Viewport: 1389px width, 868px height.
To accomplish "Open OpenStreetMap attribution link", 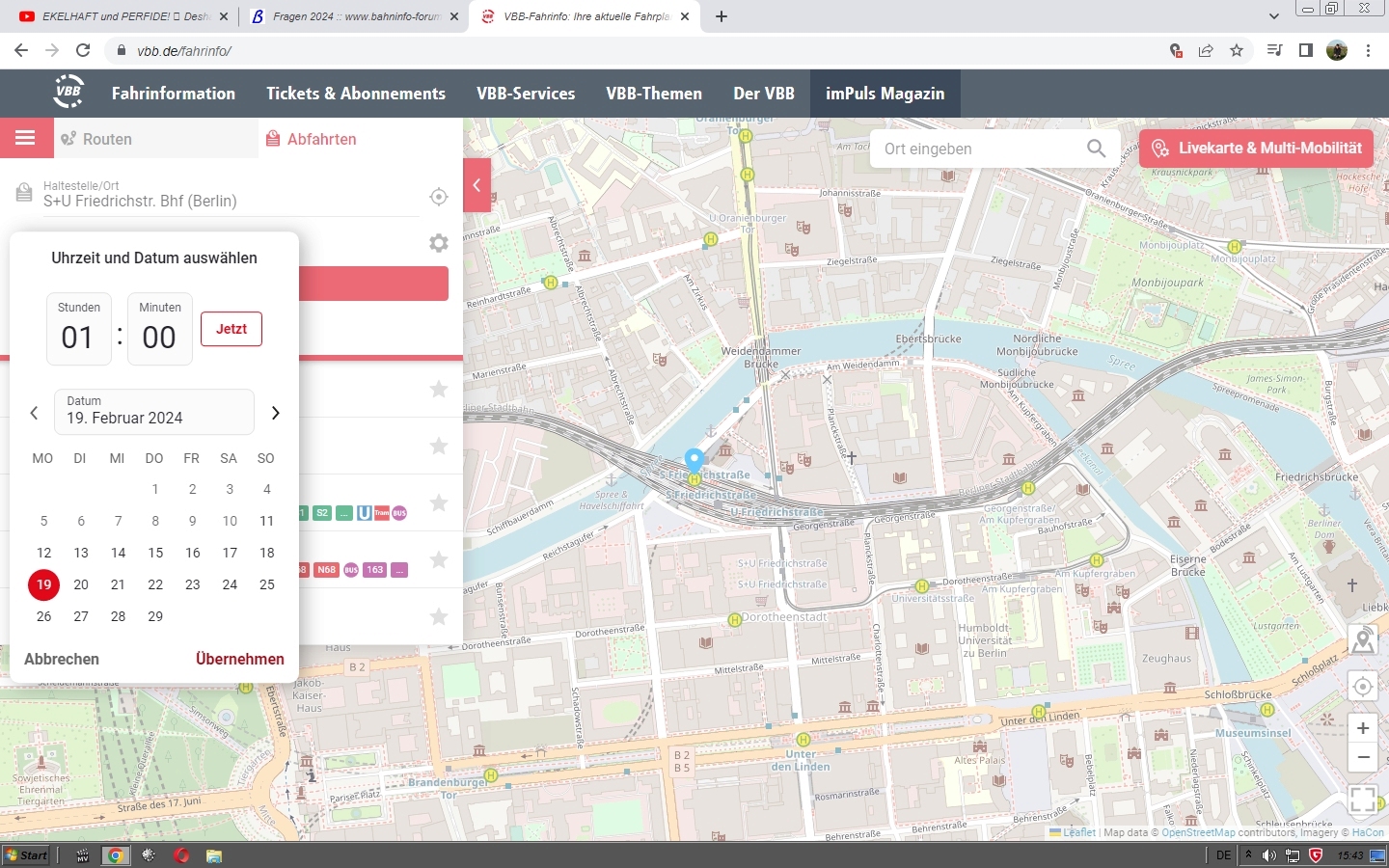I will pos(1198,832).
